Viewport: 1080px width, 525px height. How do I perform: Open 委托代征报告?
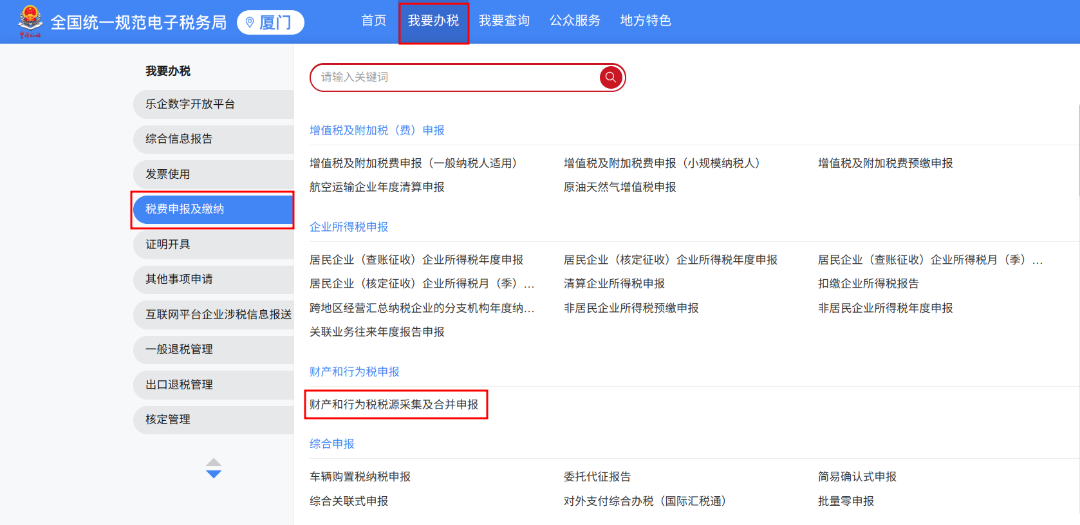tap(597, 477)
